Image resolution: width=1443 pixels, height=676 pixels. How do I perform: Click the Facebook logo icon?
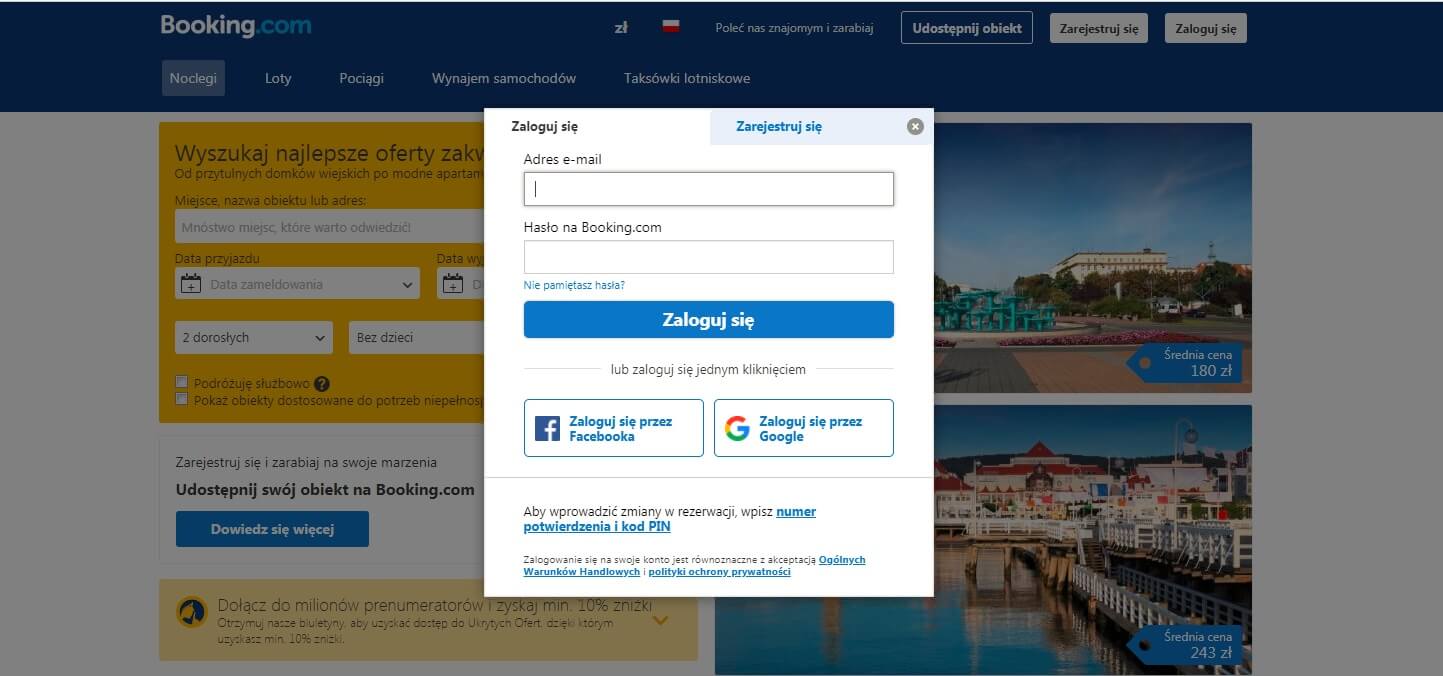[x=547, y=429]
